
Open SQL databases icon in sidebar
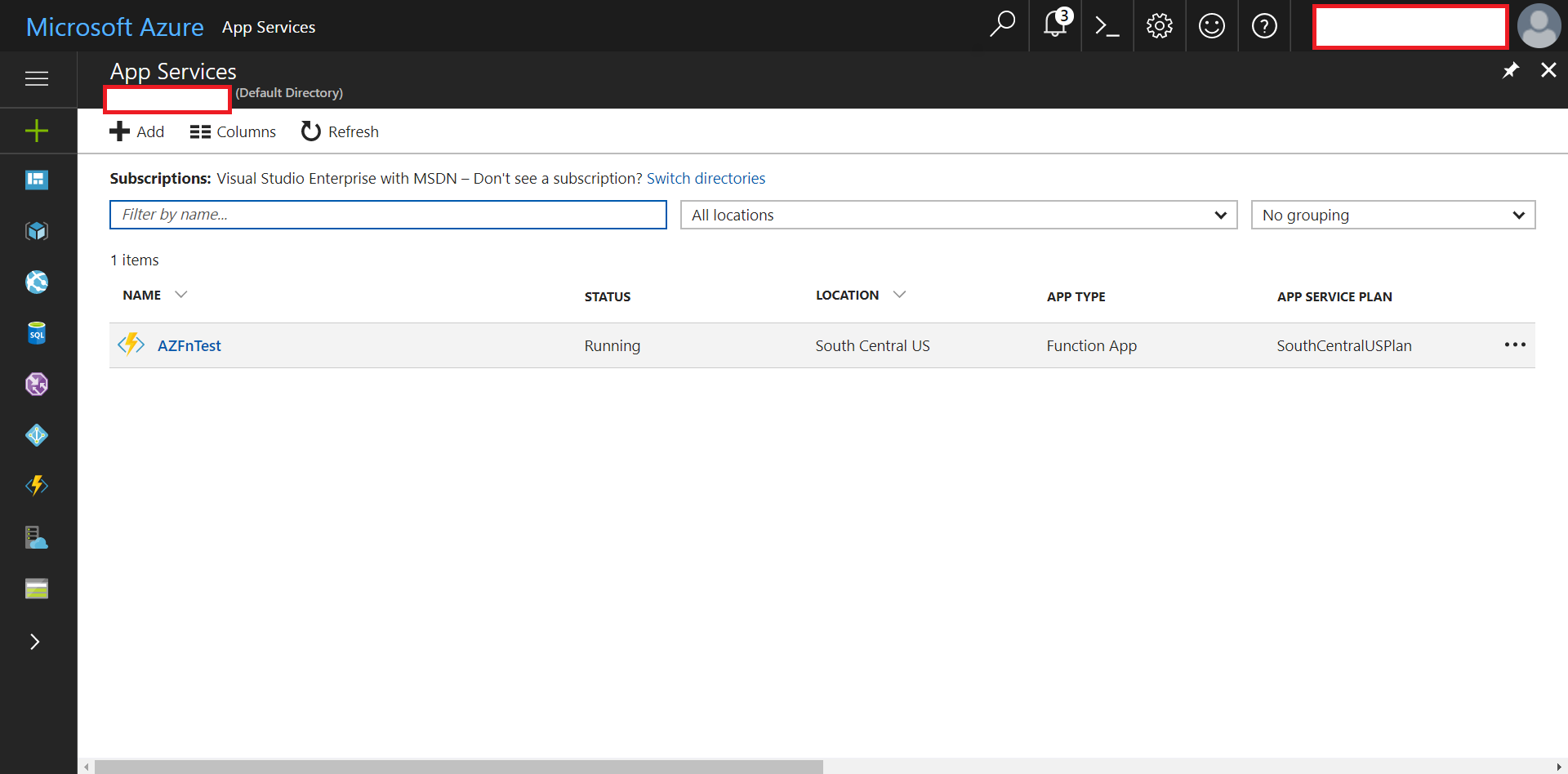pos(37,333)
